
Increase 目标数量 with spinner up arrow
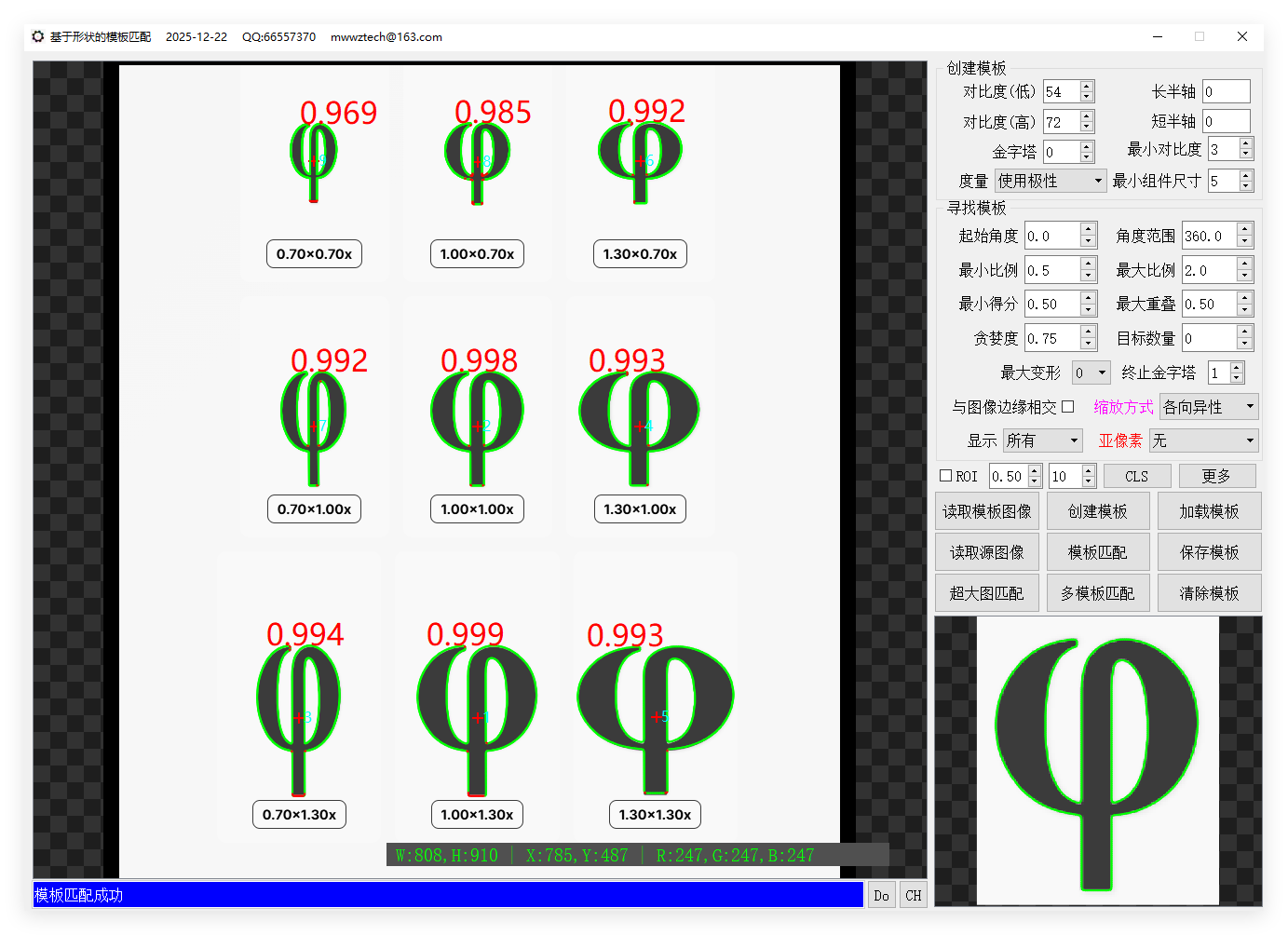pyautogui.click(x=1244, y=332)
